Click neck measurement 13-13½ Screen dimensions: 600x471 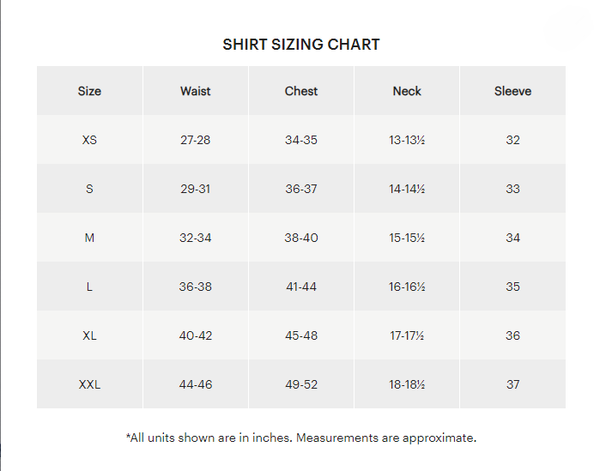tap(407, 140)
